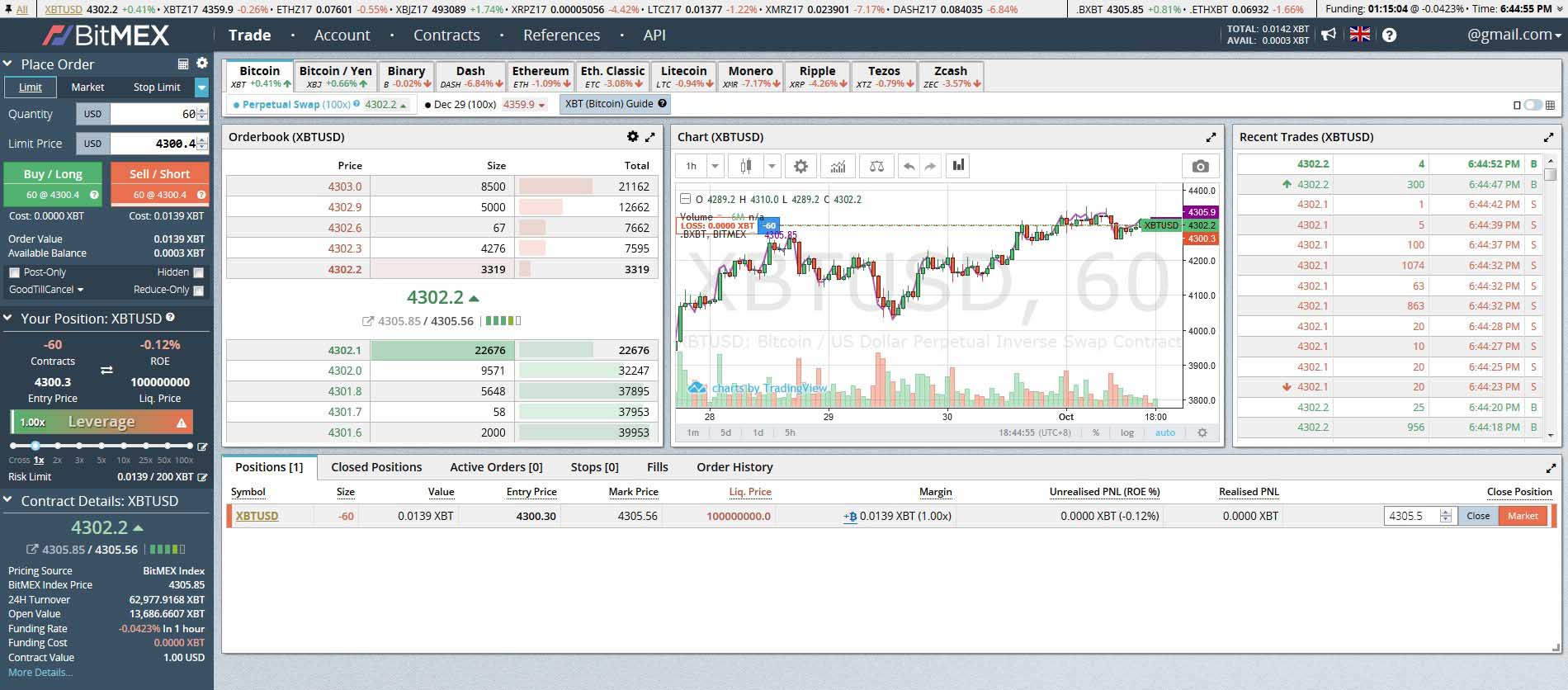Open Your Position help icon
The width and height of the screenshot is (1568, 690).
pyautogui.click(x=170, y=317)
